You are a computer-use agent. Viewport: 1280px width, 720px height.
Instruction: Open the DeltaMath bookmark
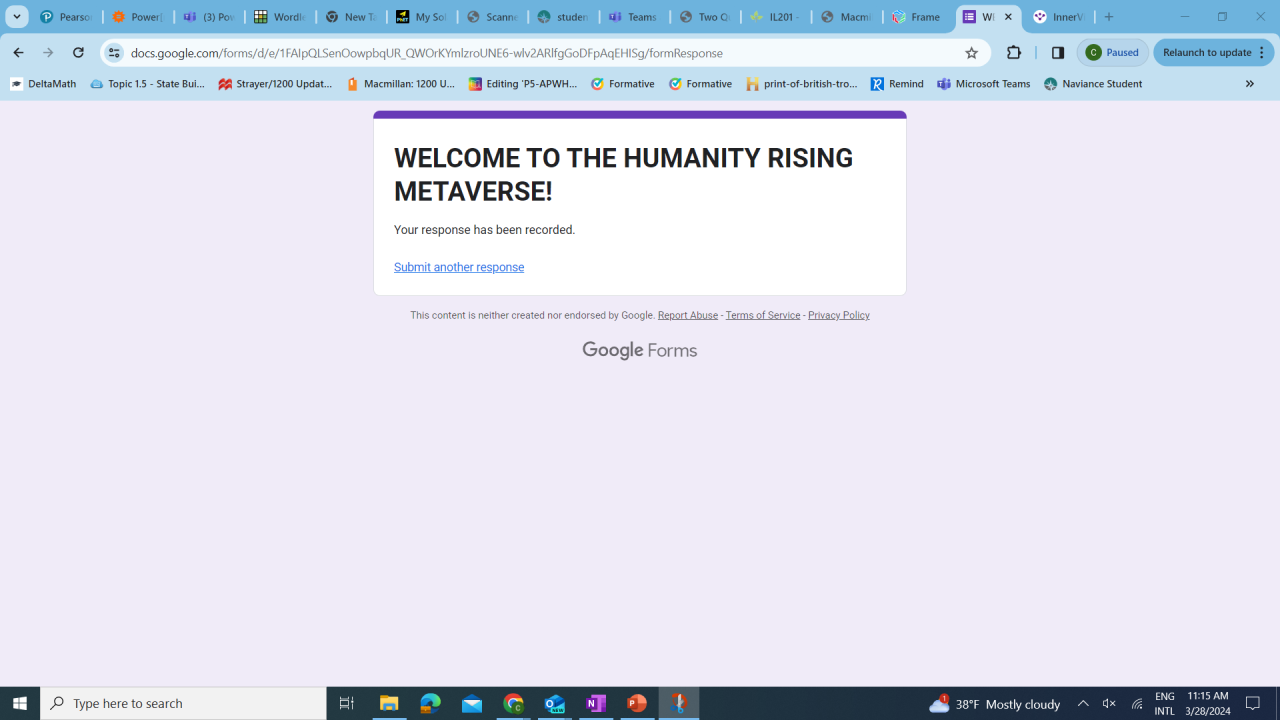(x=43, y=84)
